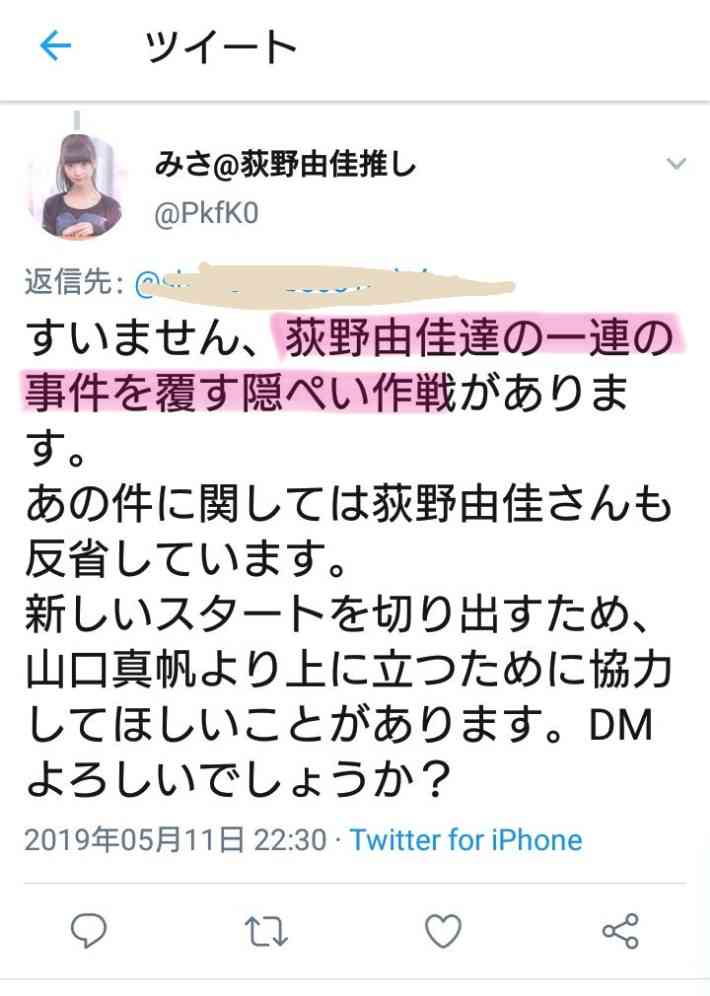Tap the line mentioning 山口真帆より上に
Screen dimensions: 710x996
pos(349,670)
